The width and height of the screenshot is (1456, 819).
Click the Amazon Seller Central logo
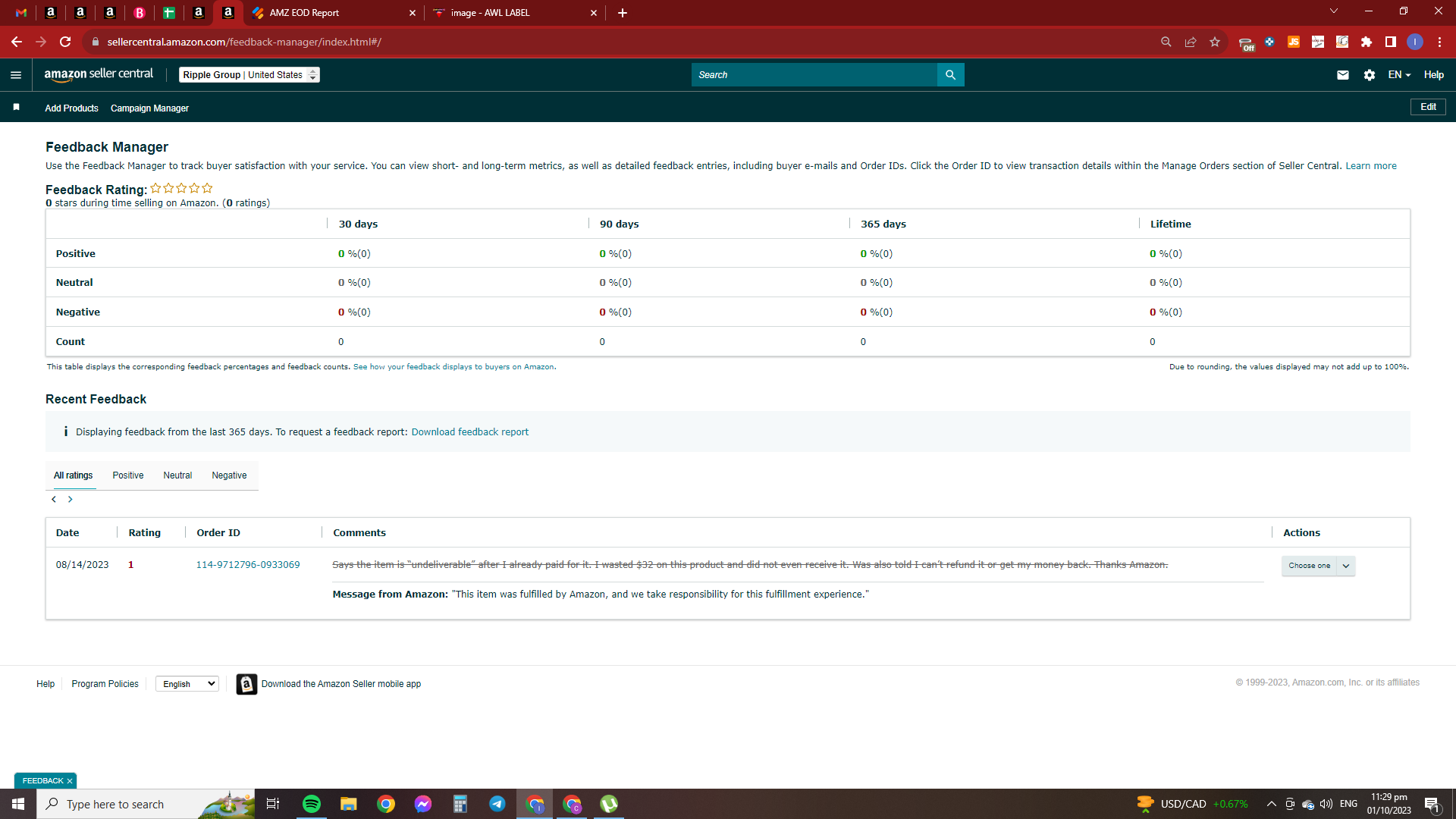coord(99,74)
